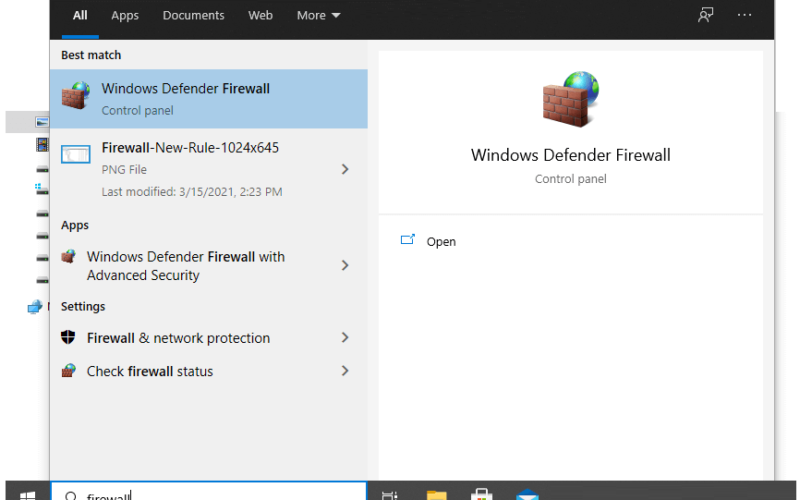800x500 pixels.
Task: Click the brick wall icon beside Windows Defender Firewall result
Action: coord(76,95)
